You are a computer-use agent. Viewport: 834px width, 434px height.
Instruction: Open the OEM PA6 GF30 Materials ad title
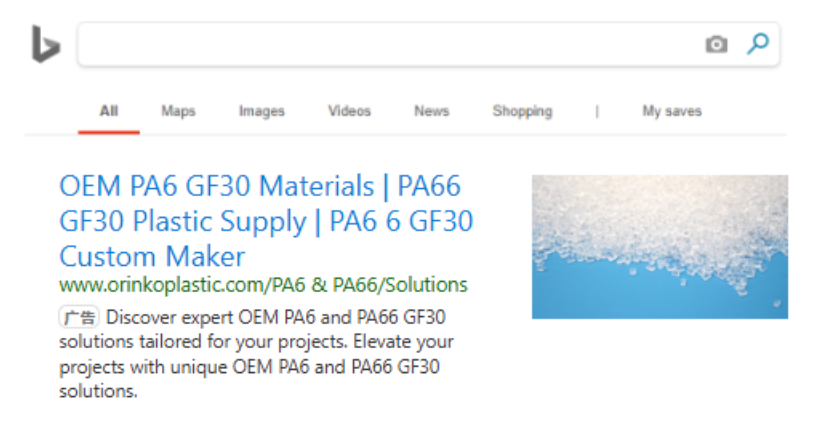point(266,221)
